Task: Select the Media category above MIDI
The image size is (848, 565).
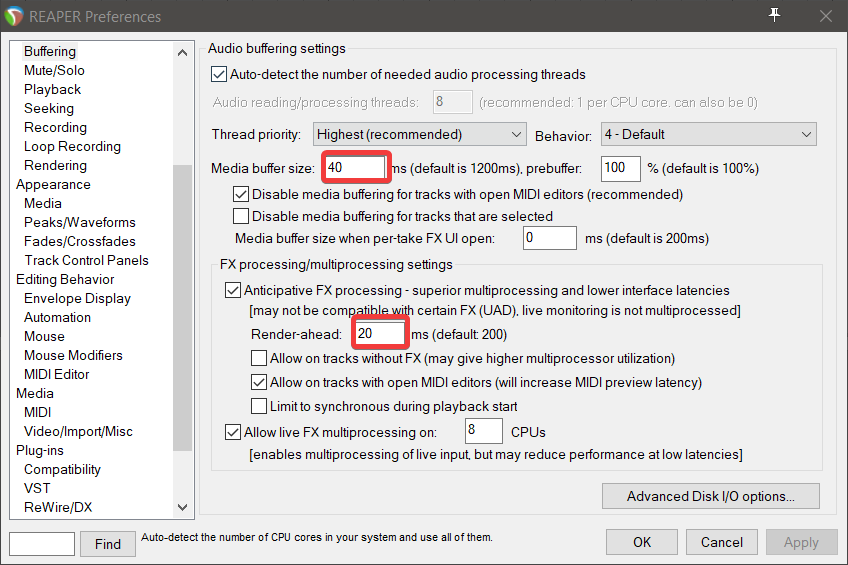Action: click(35, 393)
